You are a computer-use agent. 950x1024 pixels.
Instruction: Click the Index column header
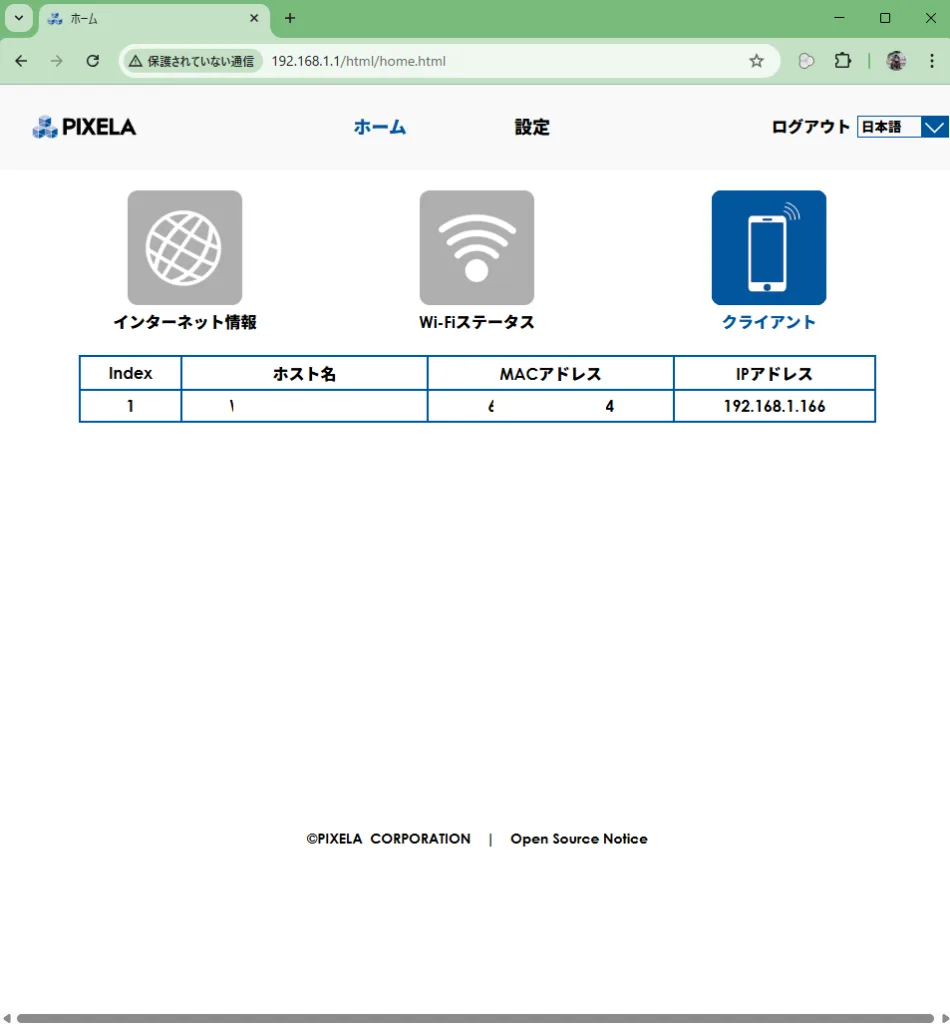tap(130, 374)
